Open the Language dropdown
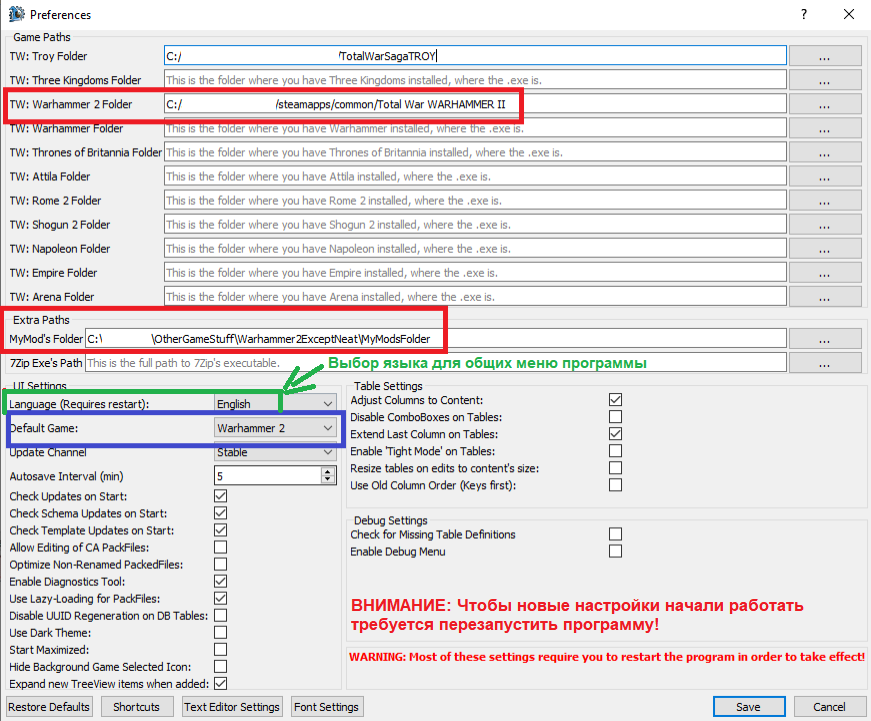Viewport: 871px width, 721px height. tap(275, 404)
